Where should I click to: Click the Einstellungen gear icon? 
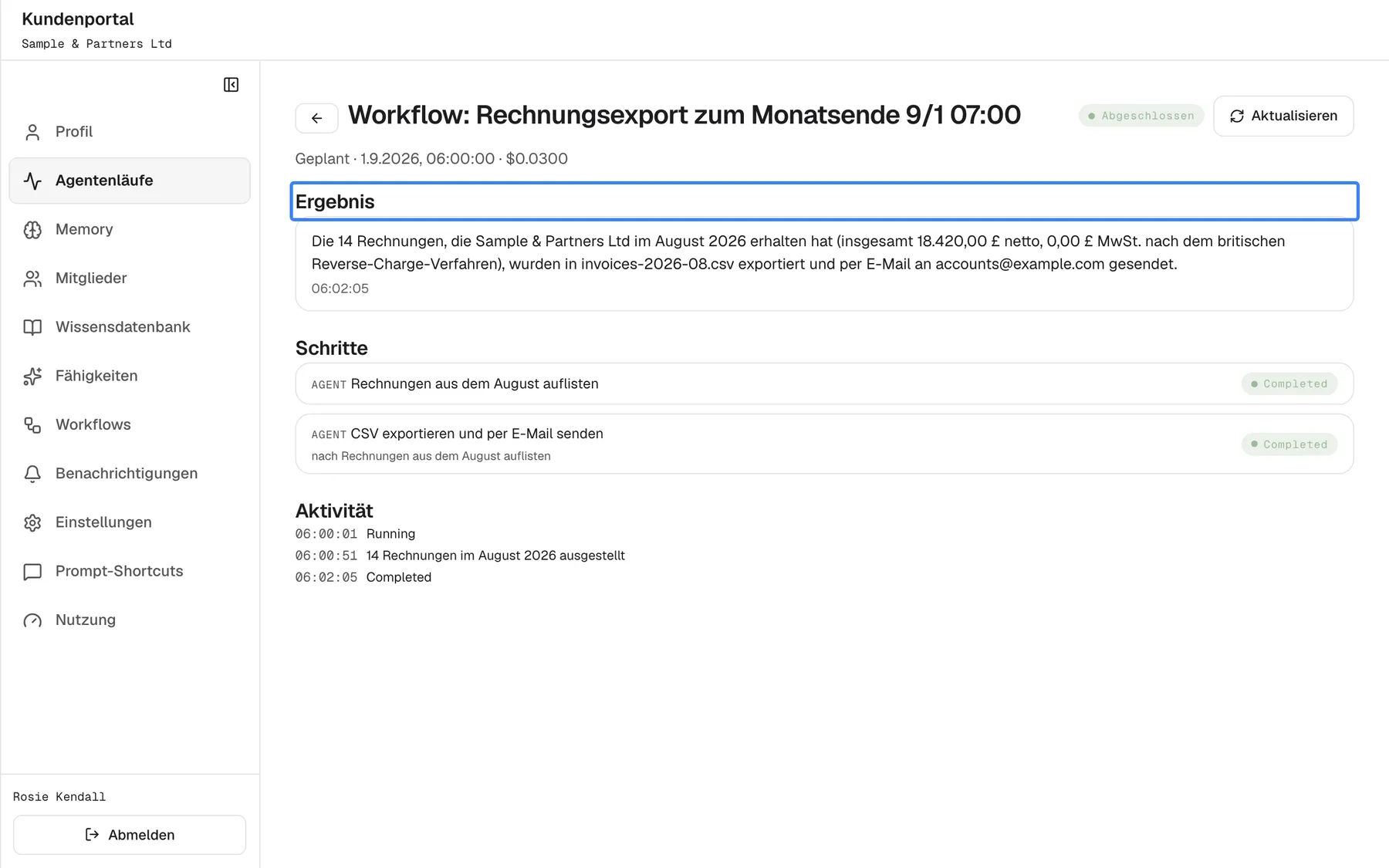32,522
